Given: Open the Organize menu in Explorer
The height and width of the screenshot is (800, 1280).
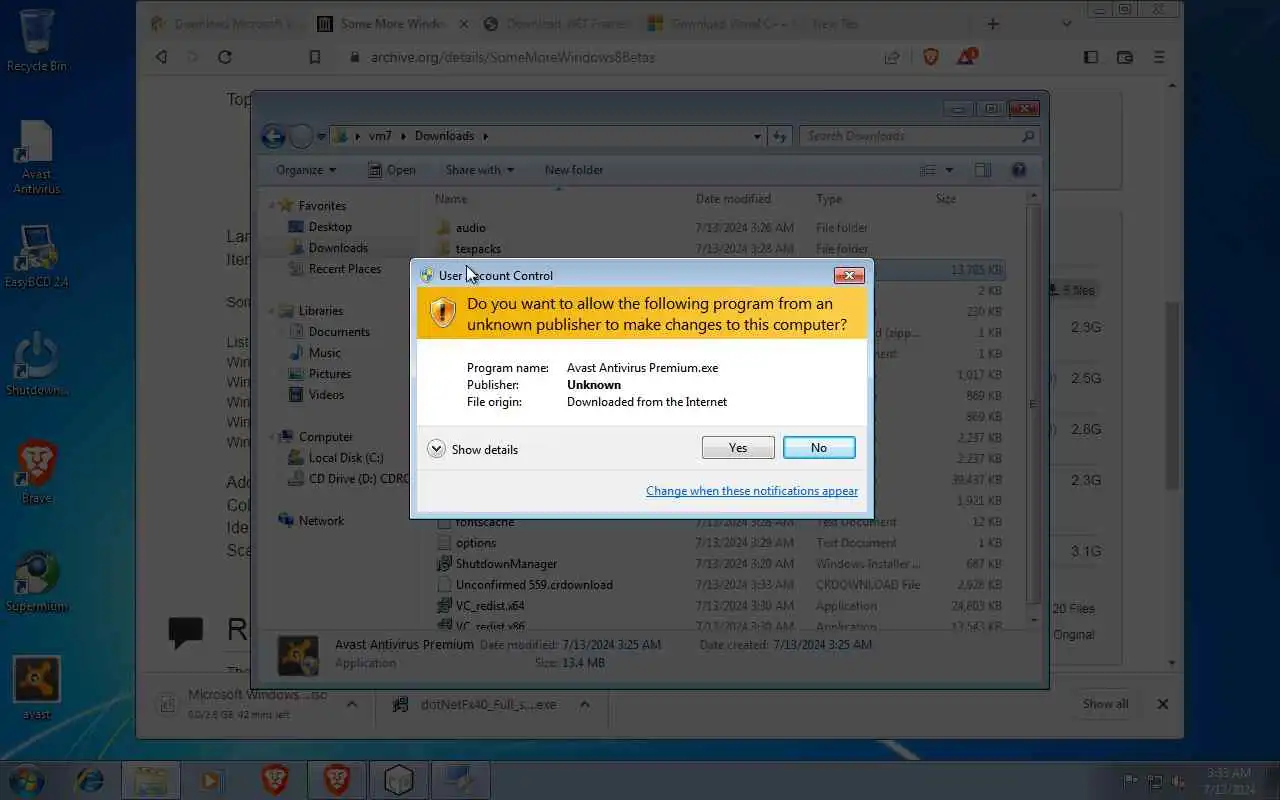Looking at the screenshot, I should (x=306, y=170).
